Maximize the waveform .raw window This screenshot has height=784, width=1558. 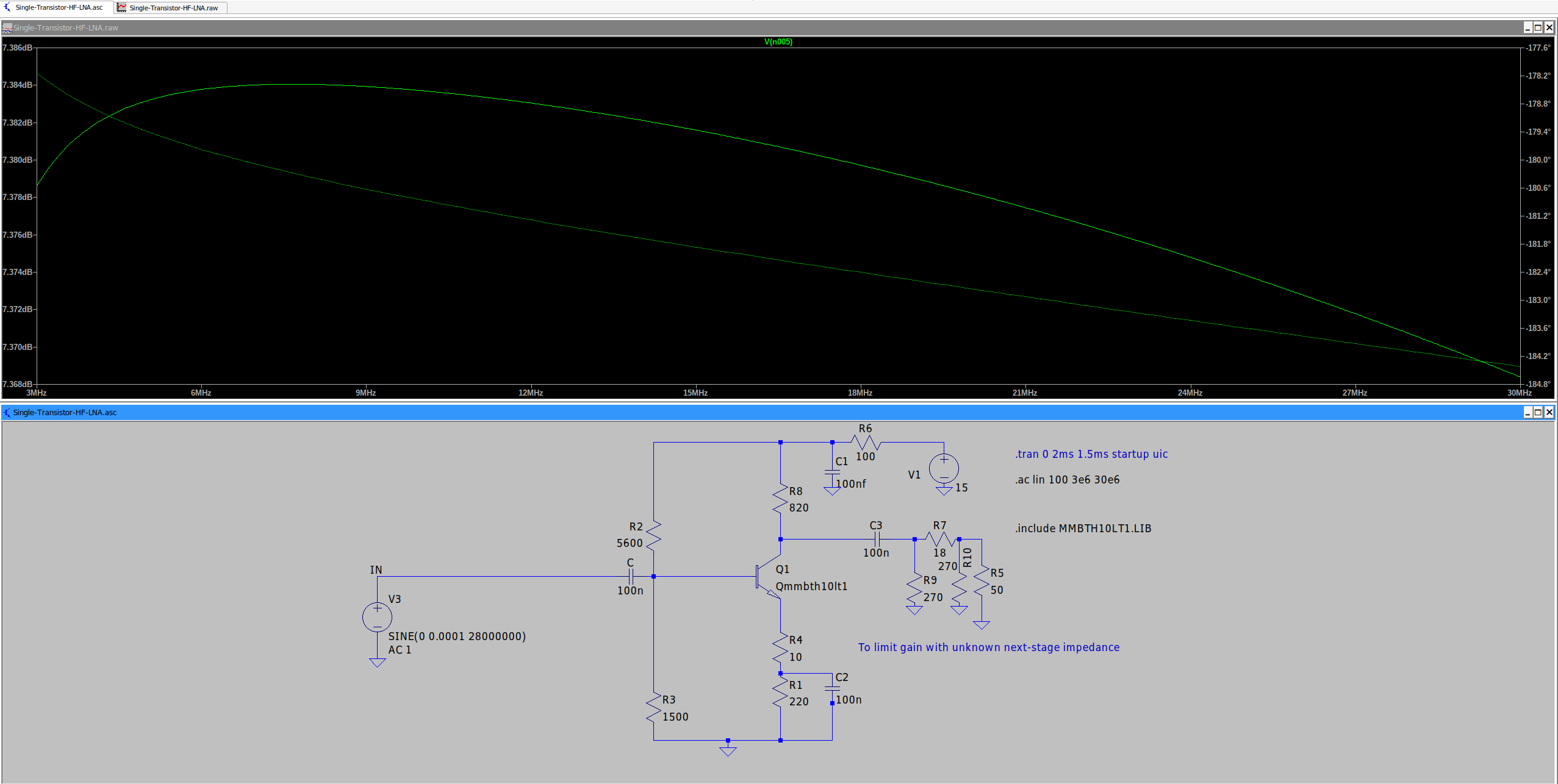coord(1538,27)
